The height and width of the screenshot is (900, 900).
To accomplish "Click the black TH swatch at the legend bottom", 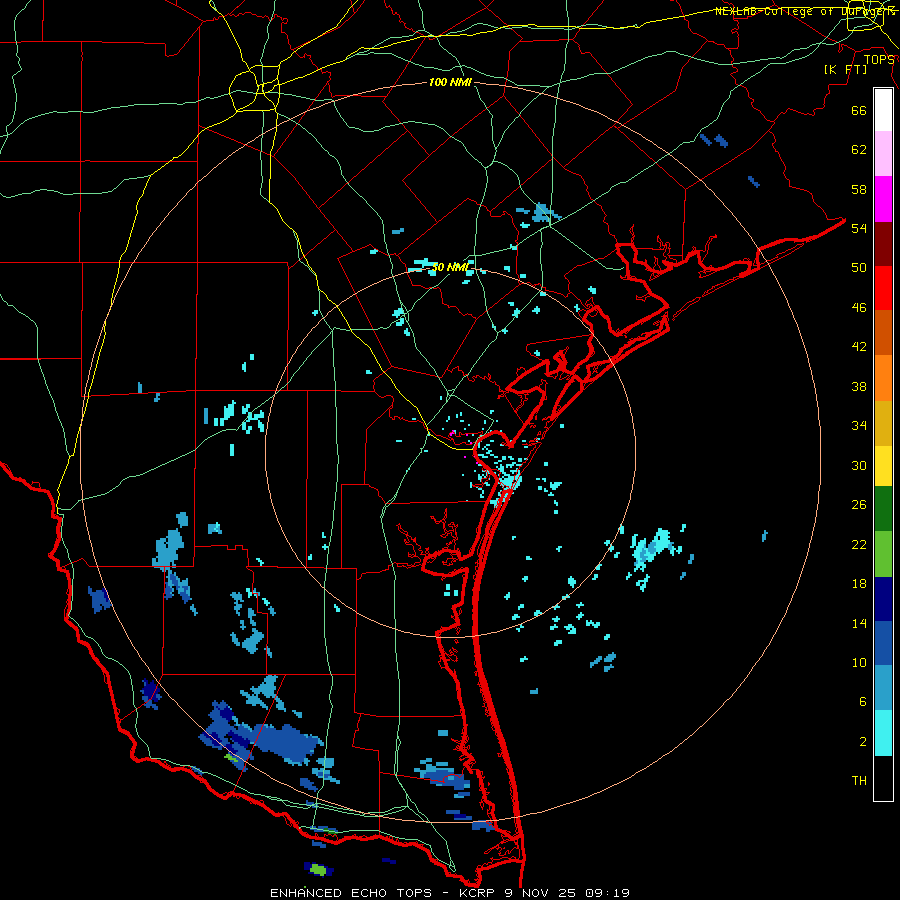I will pos(883,778).
